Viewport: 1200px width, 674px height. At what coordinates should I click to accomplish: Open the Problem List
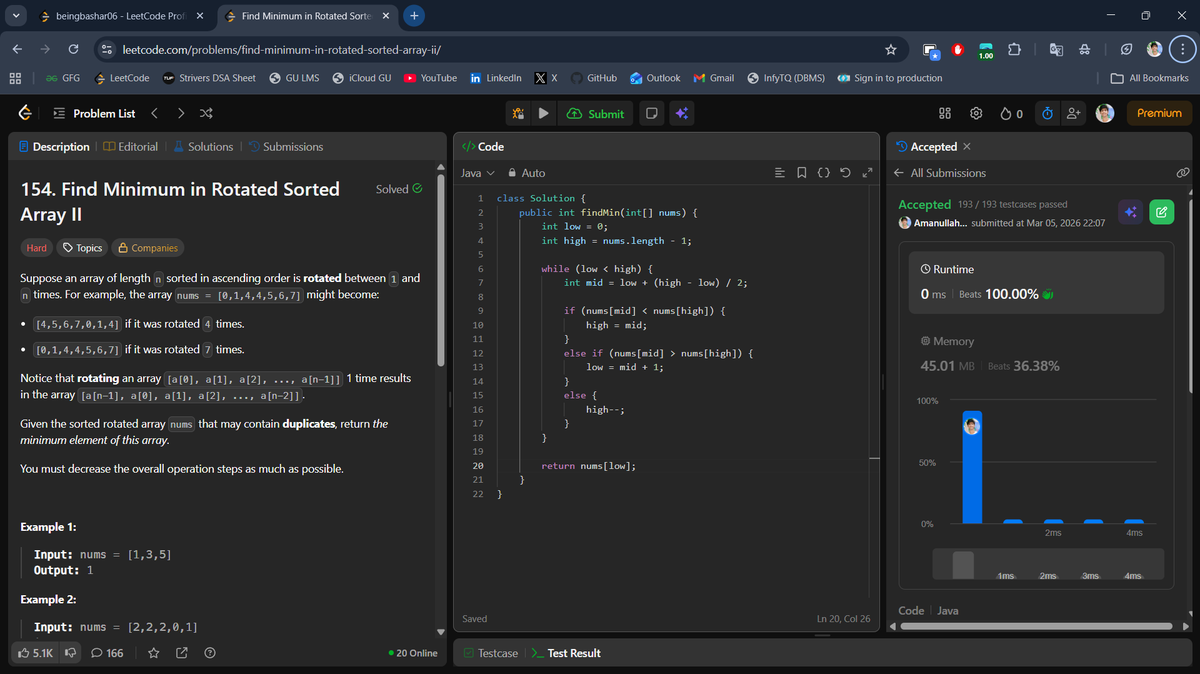coord(93,114)
